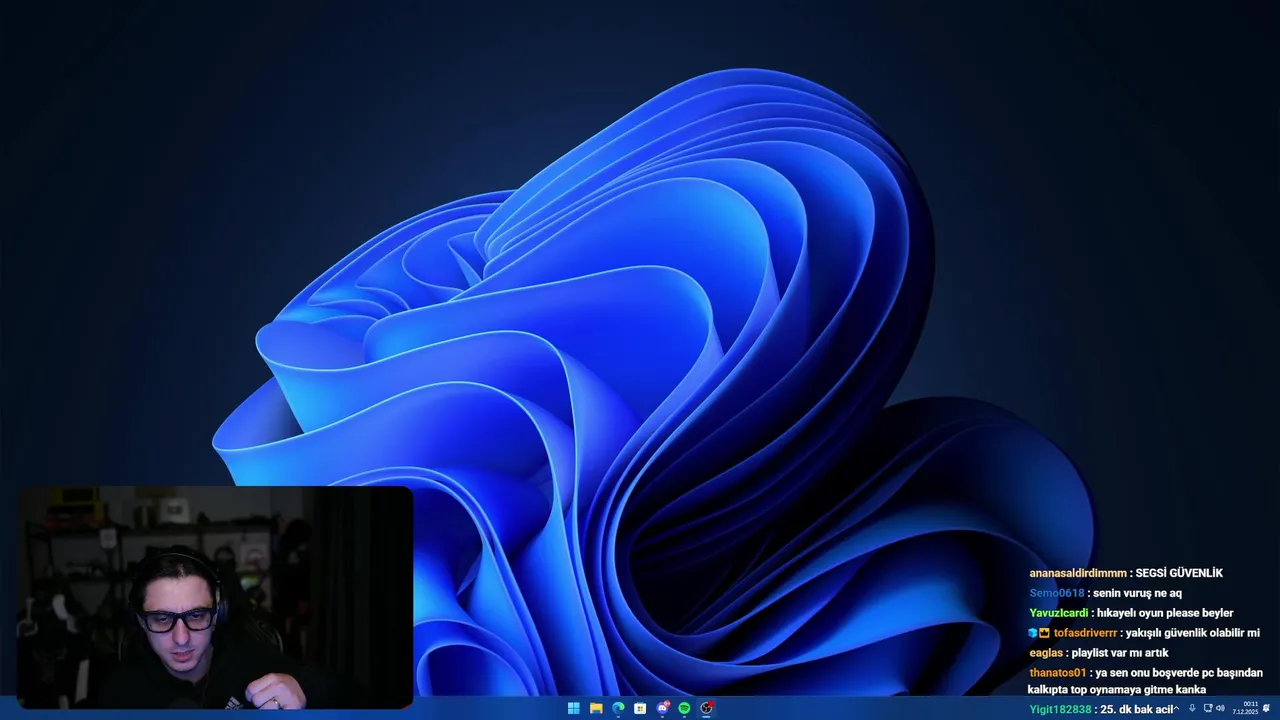The image size is (1280, 720).
Task: Open Discord from the taskbar
Action: click(663, 708)
